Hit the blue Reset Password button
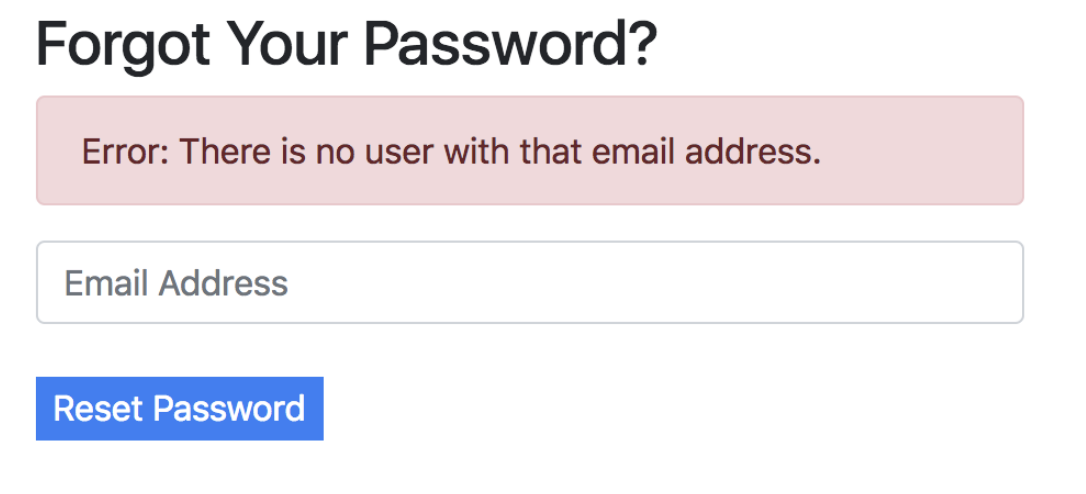 180,408
